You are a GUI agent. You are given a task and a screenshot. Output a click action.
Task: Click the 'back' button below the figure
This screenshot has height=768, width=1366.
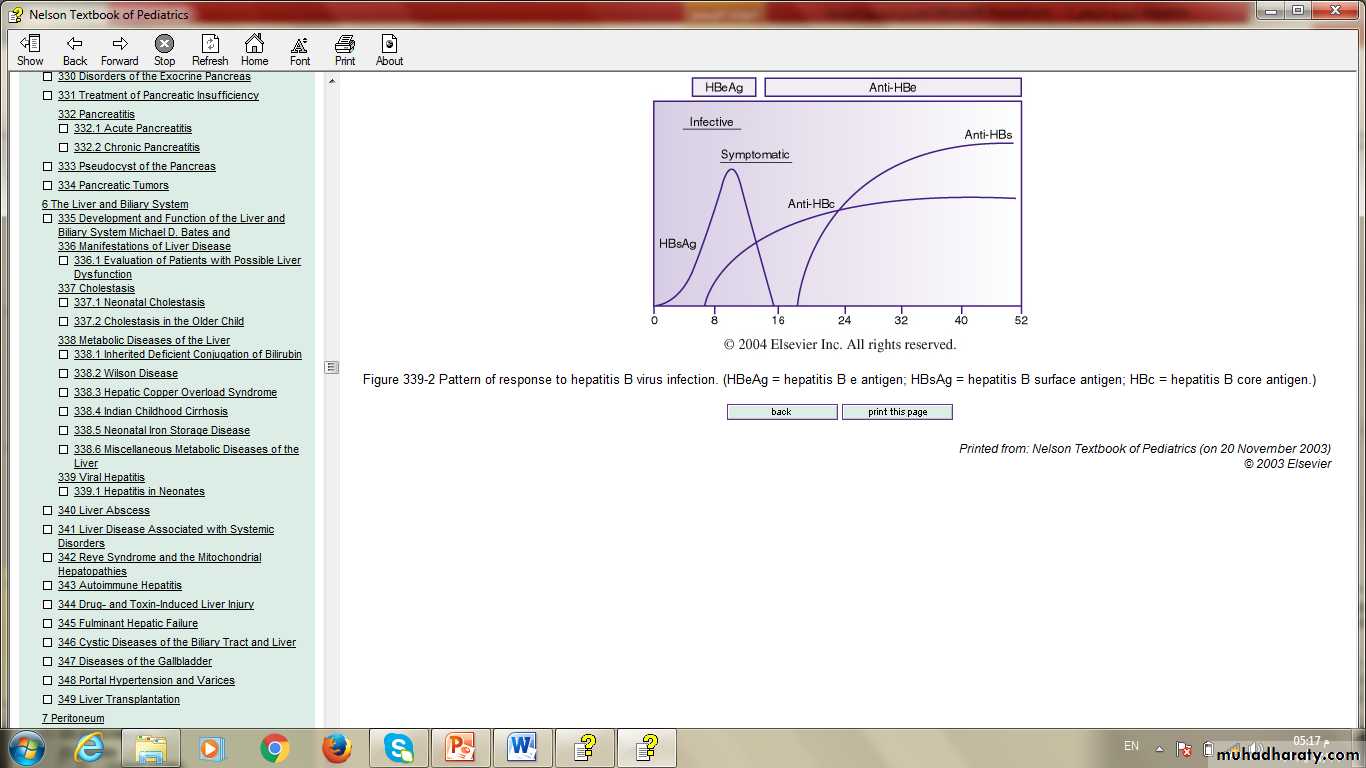point(781,412)
